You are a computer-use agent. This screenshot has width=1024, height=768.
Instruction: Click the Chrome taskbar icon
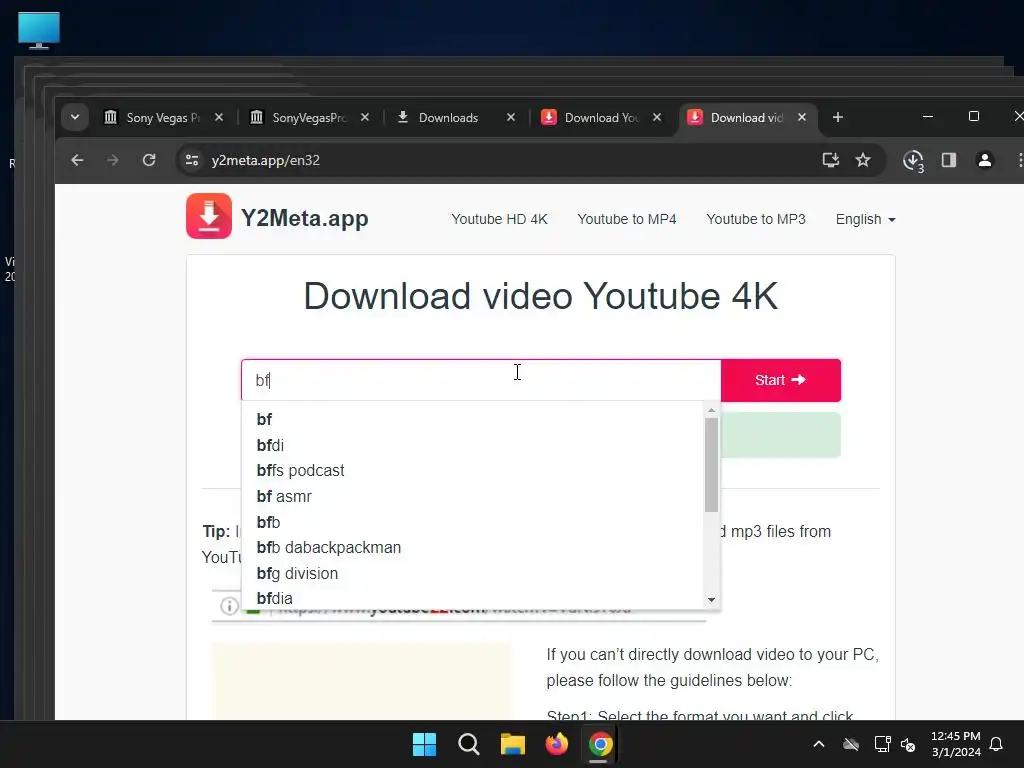[x=600, y=744]
